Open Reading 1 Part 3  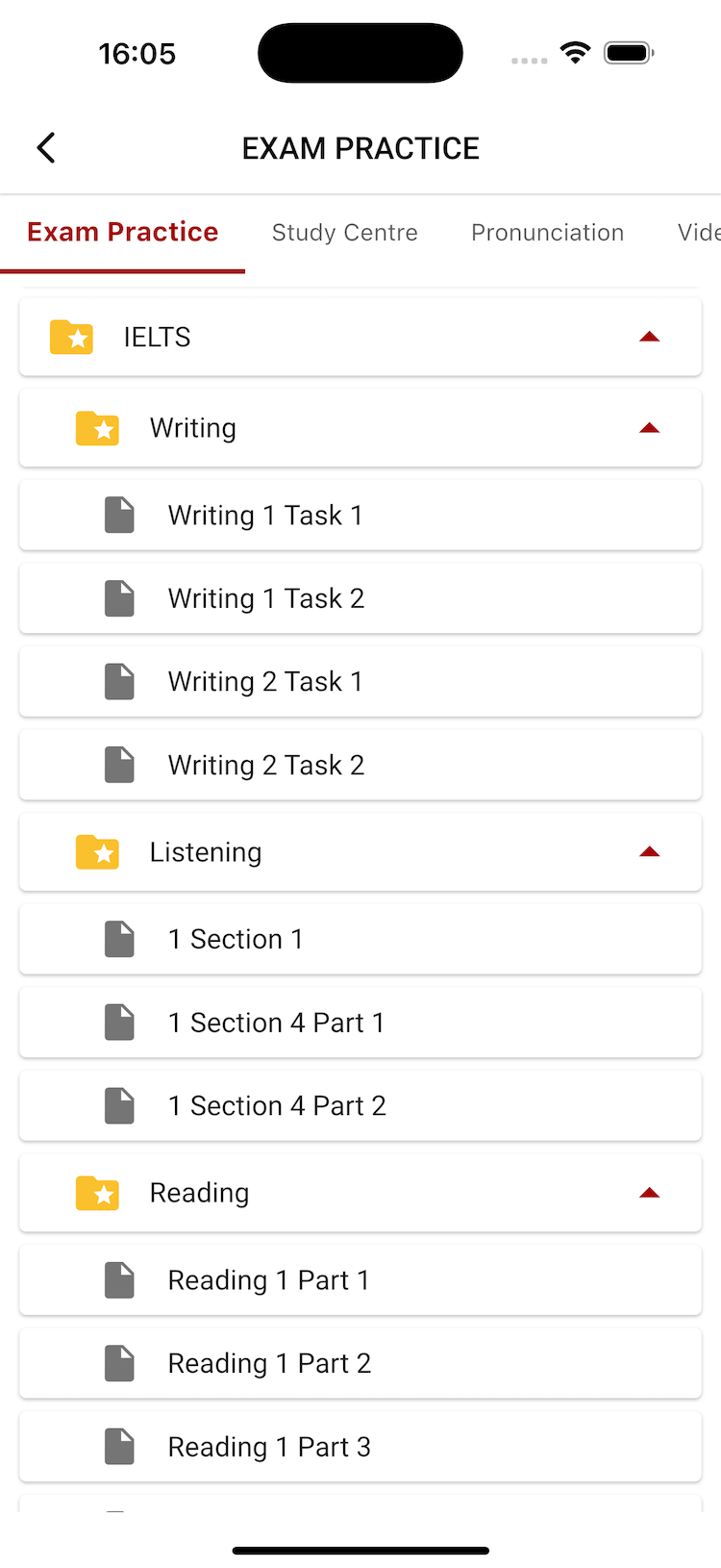pyautogui.click(x=269, y=1447)
